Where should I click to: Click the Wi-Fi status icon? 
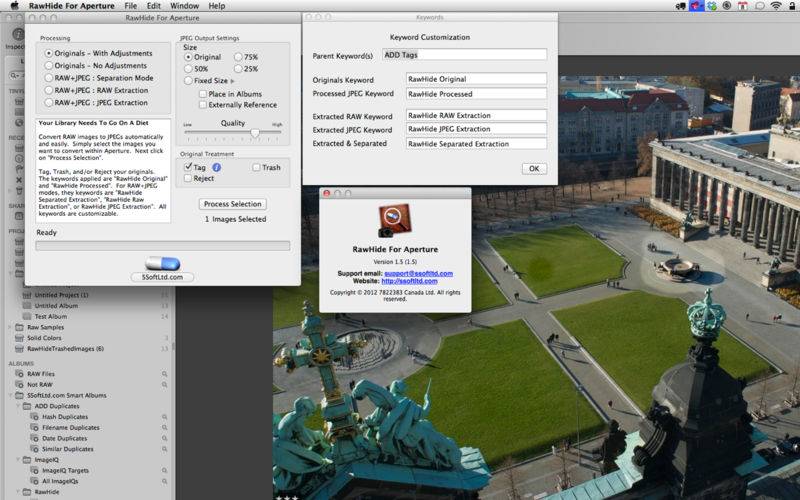click(776, 6)
